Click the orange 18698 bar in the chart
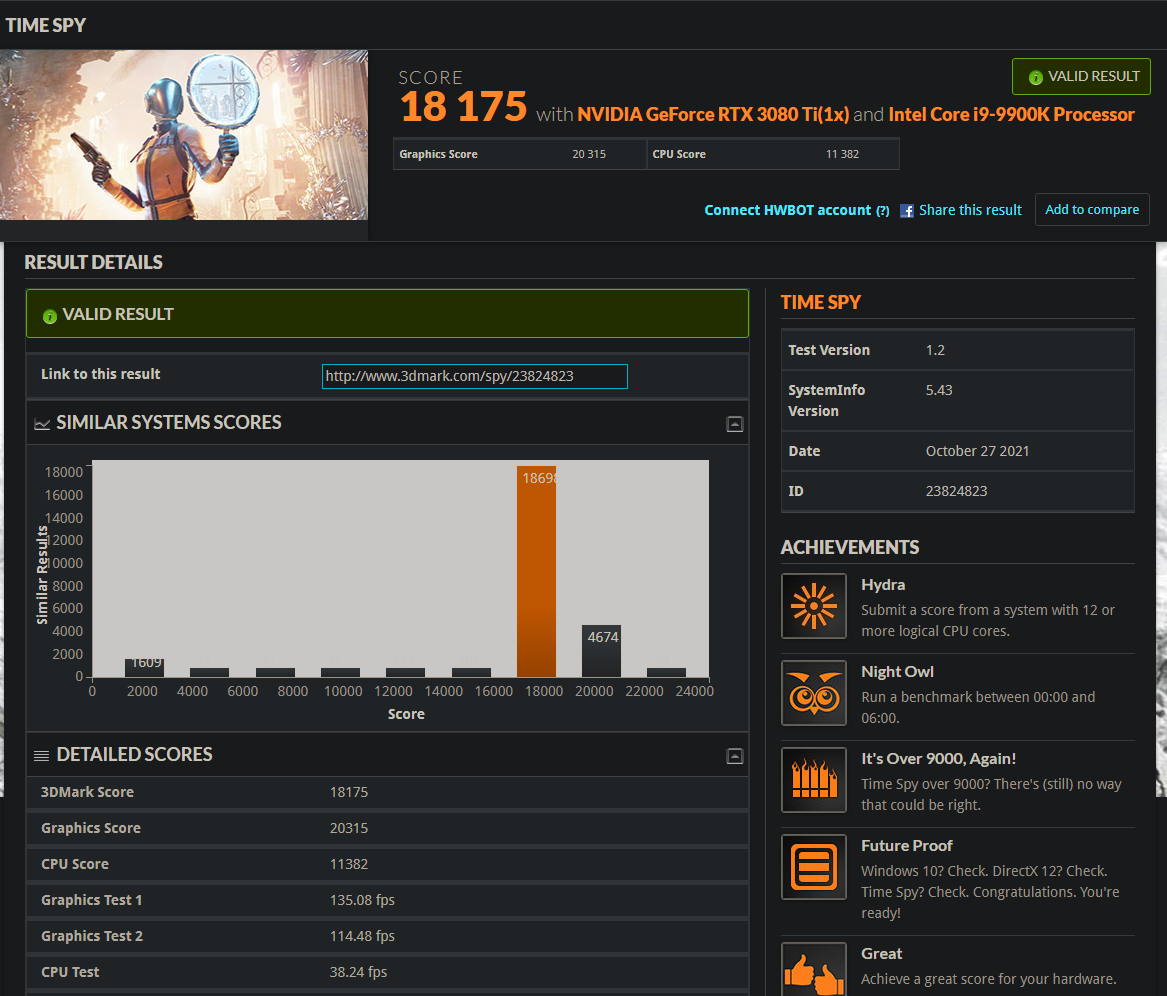The image size is (1167, 996). click(x=537, y=572)
